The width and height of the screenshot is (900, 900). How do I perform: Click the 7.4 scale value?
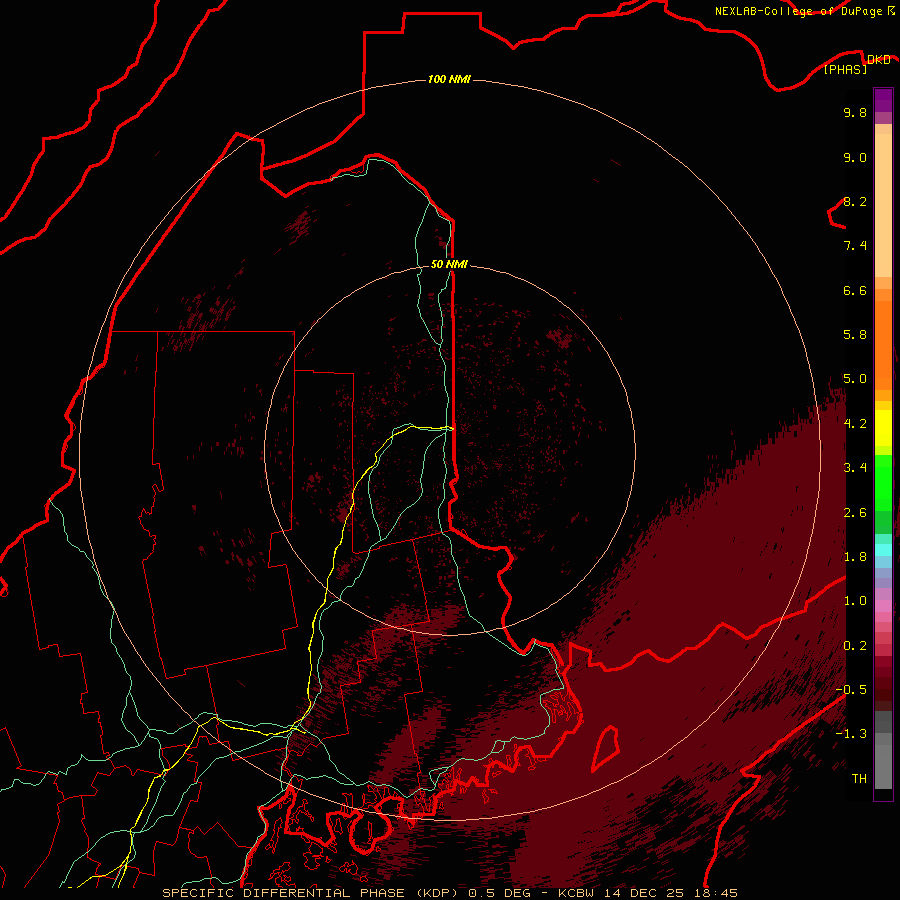click(855, 246)
